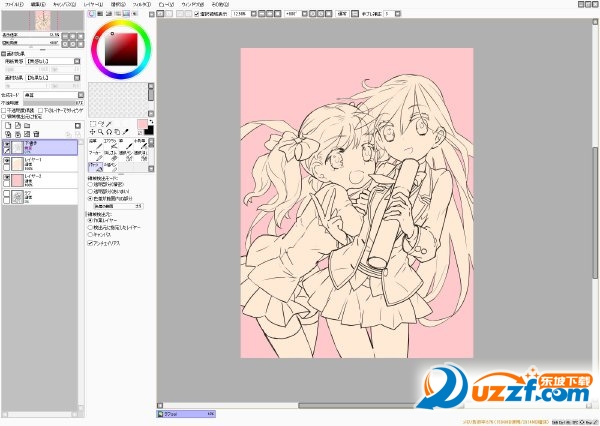Select the zoom magnifier tool
The image size is (600, 426).
click(101, 132)
